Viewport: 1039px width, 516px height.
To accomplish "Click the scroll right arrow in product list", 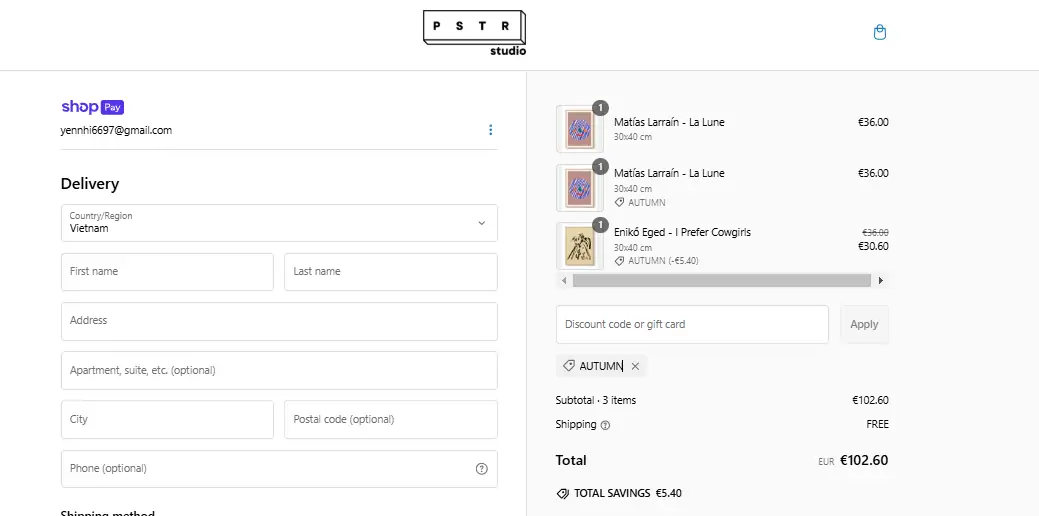I will coord(880,281).
